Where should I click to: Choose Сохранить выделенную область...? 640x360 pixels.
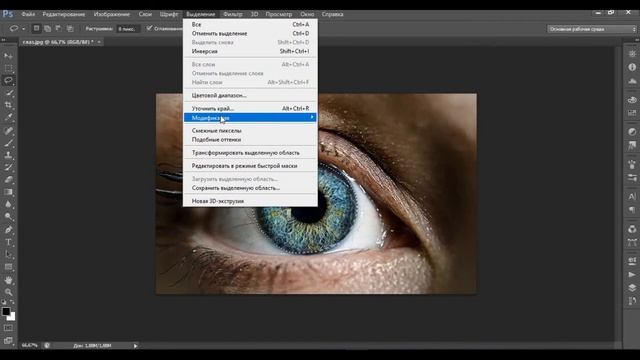pyautogui.click(x=250, y=188)
